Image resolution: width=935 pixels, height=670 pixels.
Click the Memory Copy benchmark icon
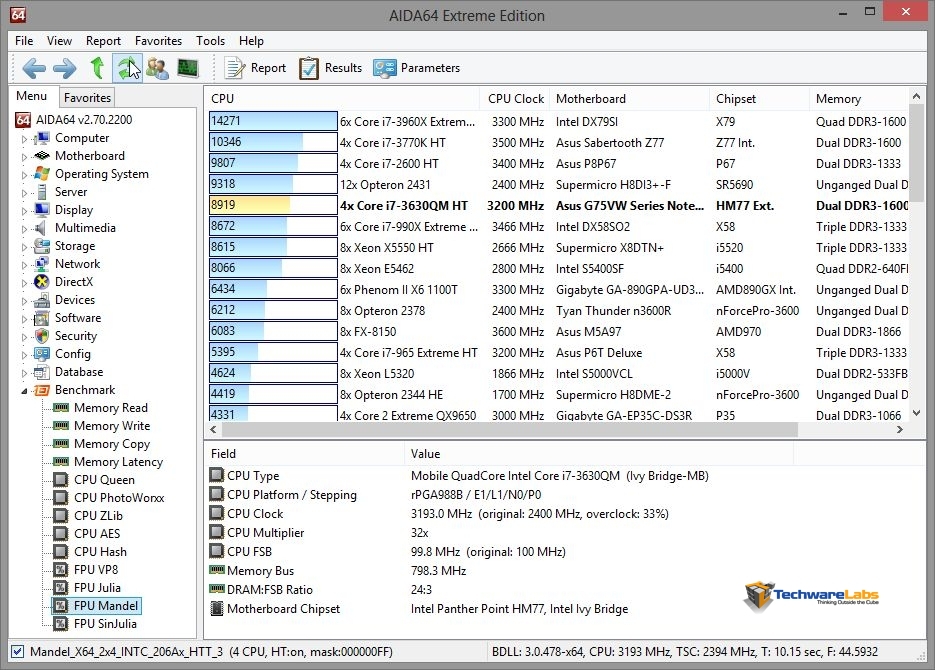[61, 443]
